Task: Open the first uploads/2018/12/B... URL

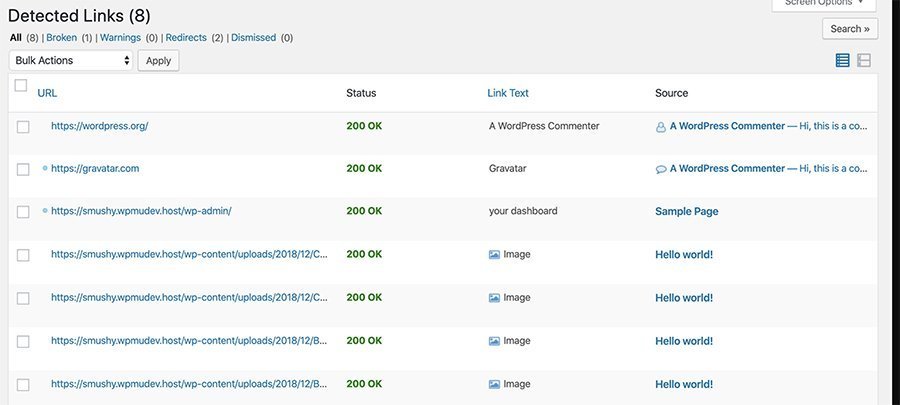Action: point(189,340)
